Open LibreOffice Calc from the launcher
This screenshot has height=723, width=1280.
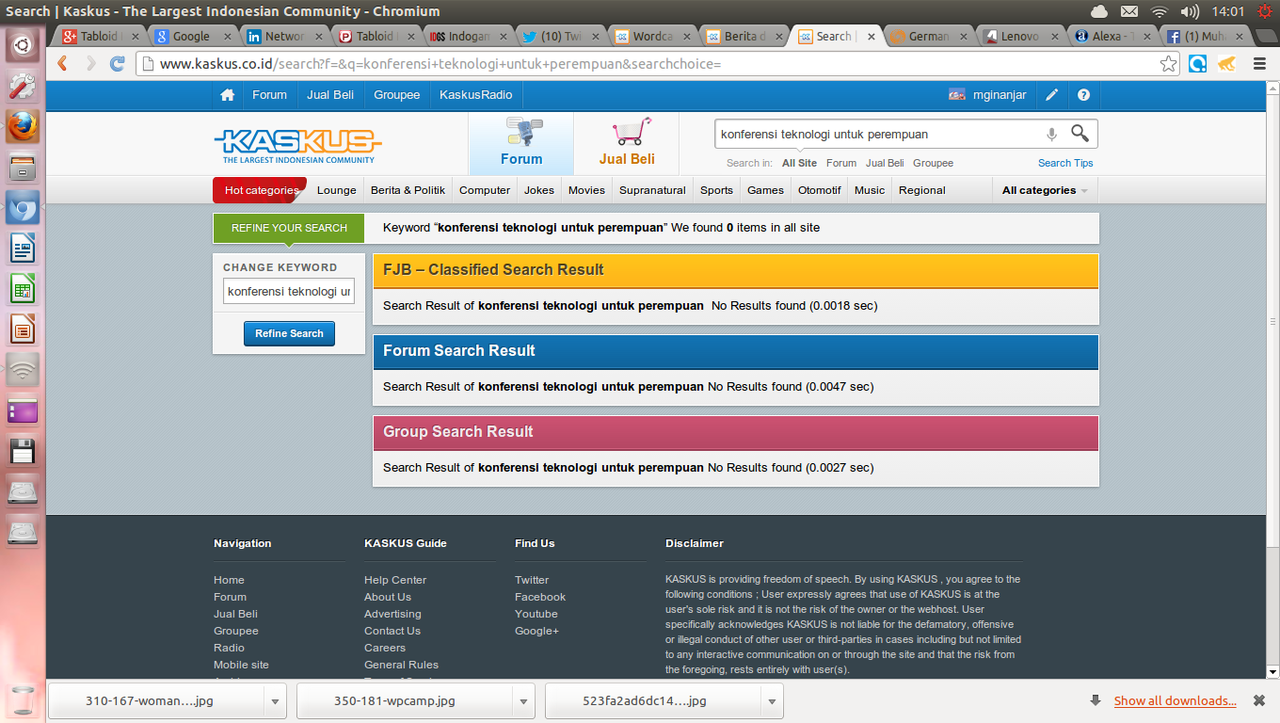[x=23, y=289]
